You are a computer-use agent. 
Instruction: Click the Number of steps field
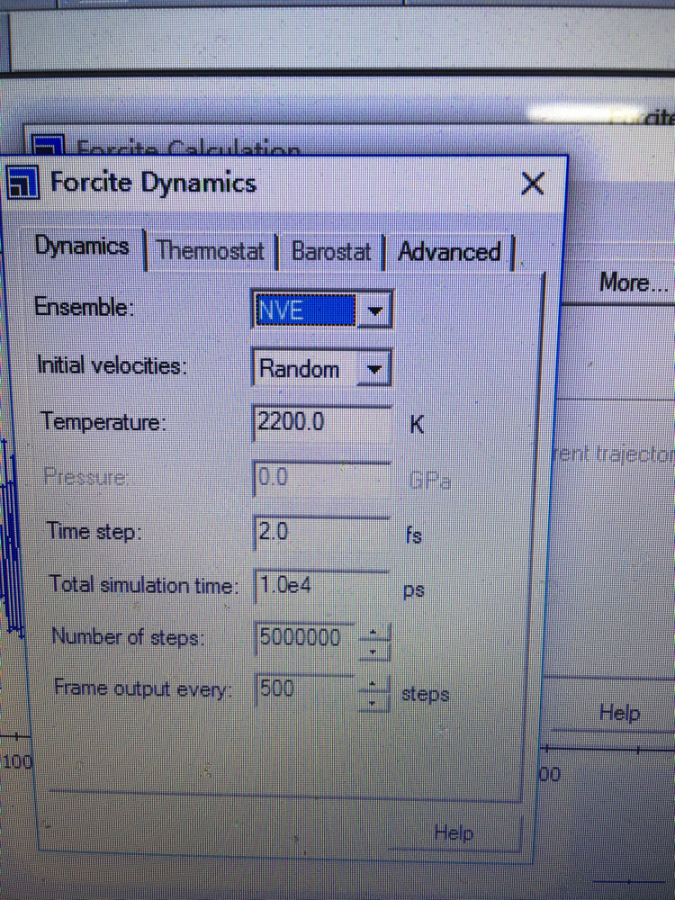(305, 638)
